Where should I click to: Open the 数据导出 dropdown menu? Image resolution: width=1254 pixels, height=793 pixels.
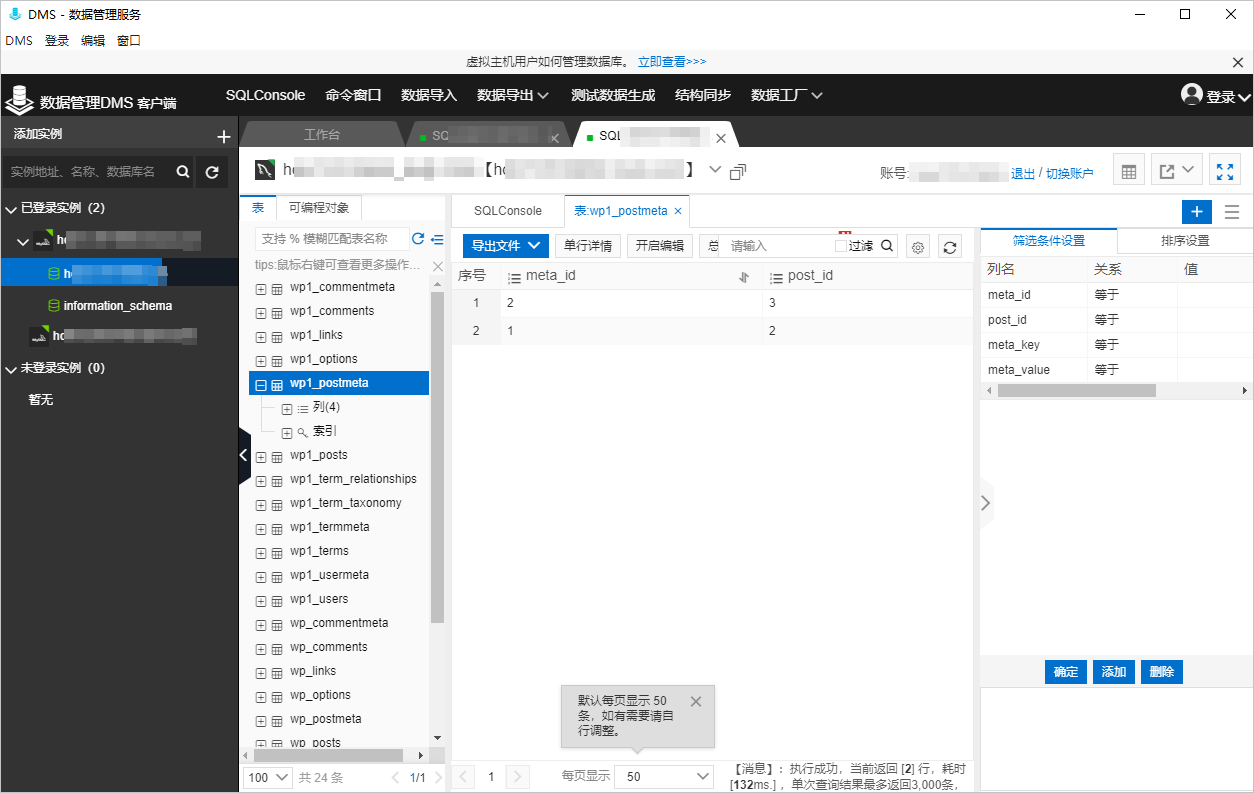click(x=513, y=95)
